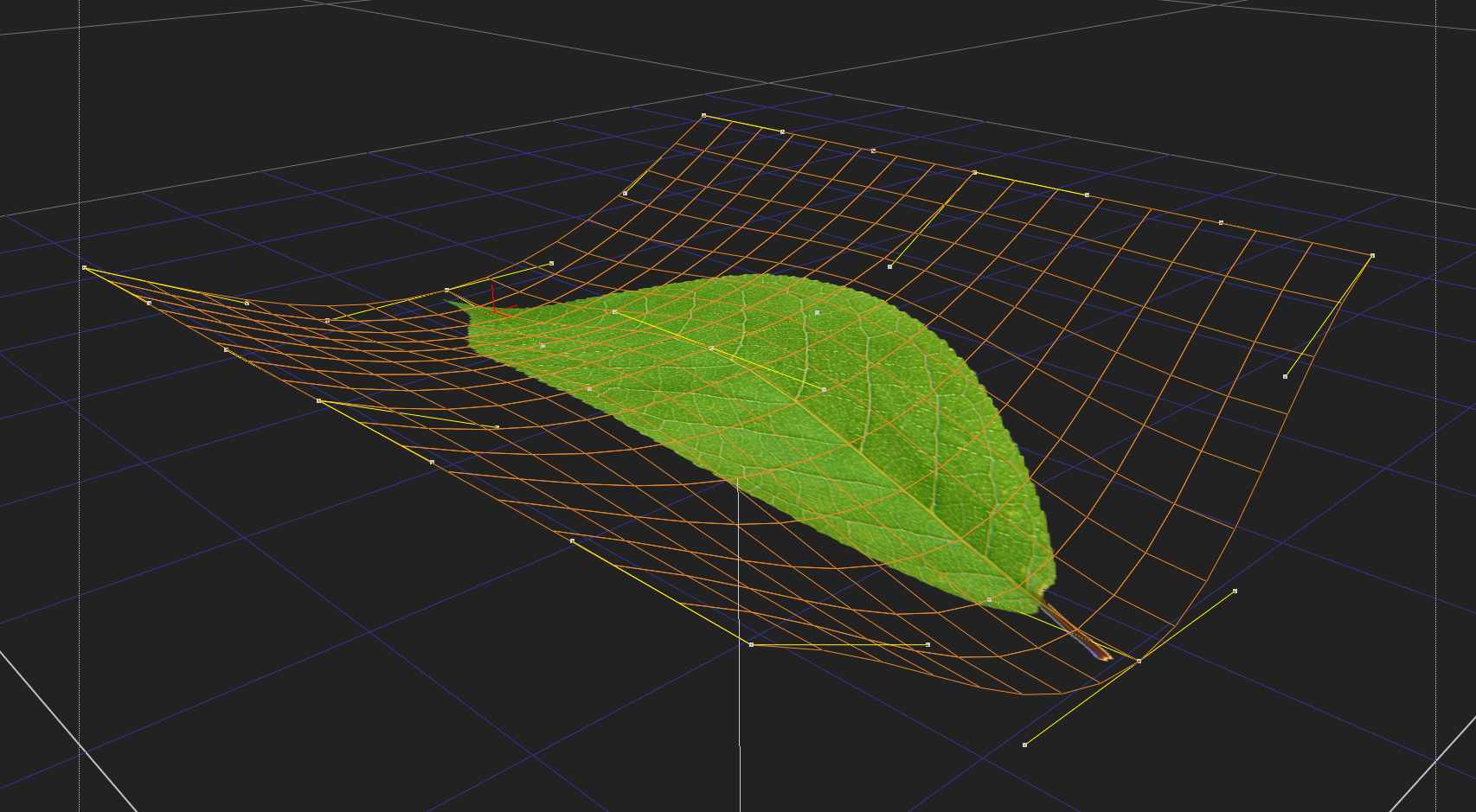Click the red axis gizmo at the leaf tip
Image resolution: width=1476 pixels, height=812 pixels.
point(493,298)
